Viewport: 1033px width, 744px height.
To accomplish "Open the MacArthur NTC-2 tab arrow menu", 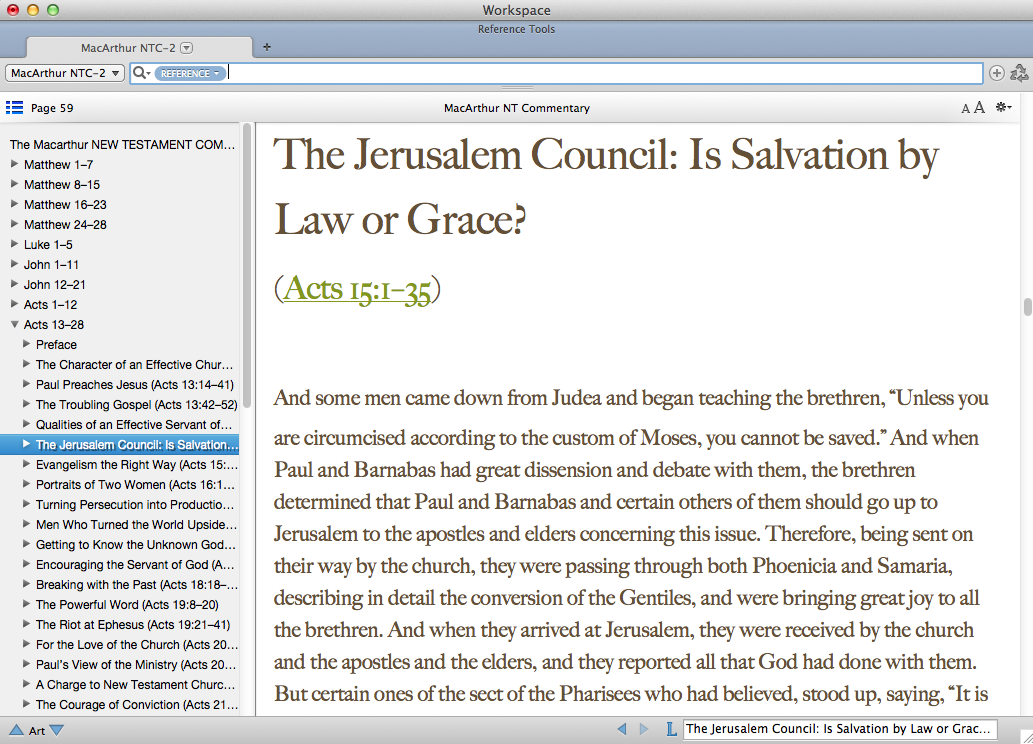I will pos(186,47).
